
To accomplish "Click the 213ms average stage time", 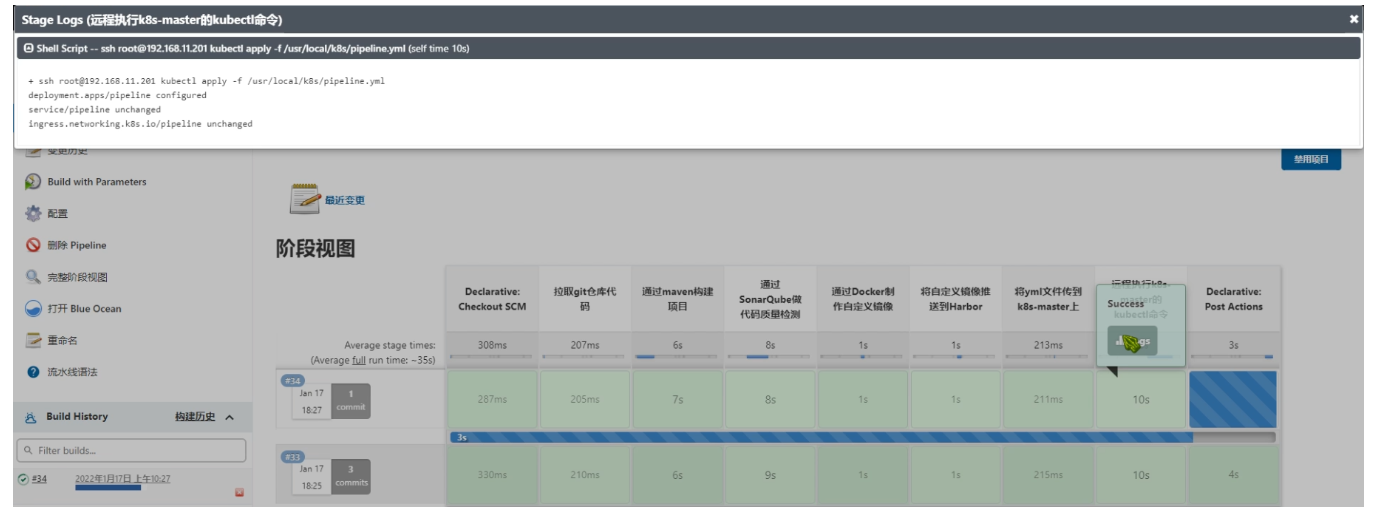I will [1048, 345].
